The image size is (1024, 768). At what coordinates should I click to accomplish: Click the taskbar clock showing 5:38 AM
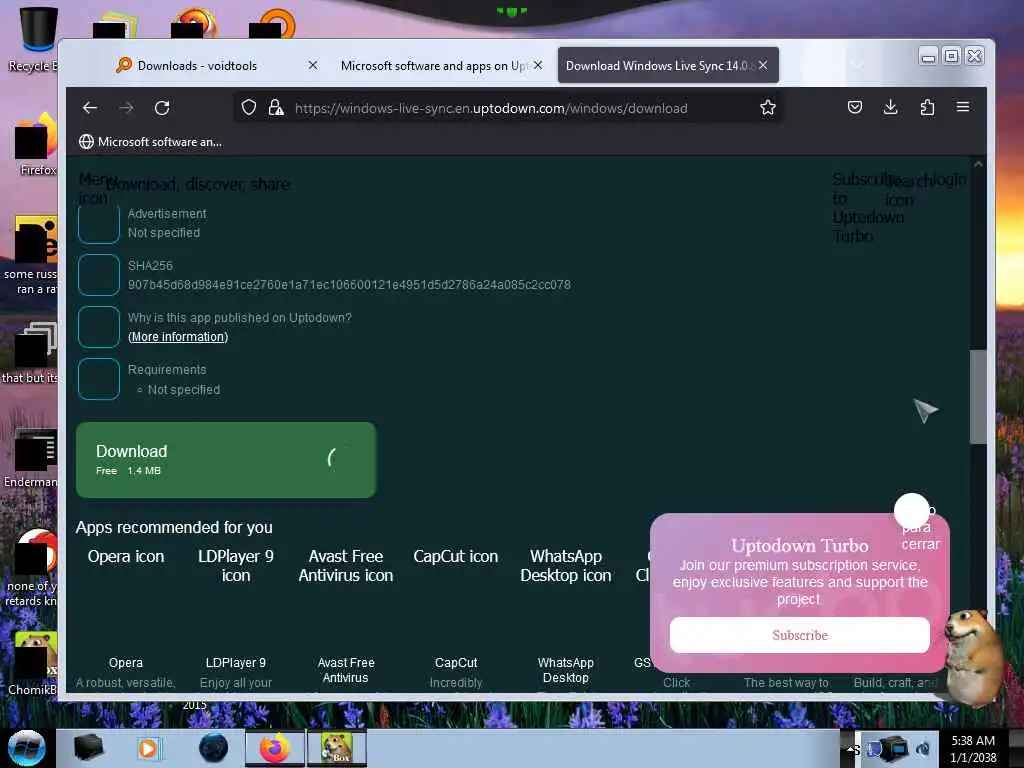(973, 748)
